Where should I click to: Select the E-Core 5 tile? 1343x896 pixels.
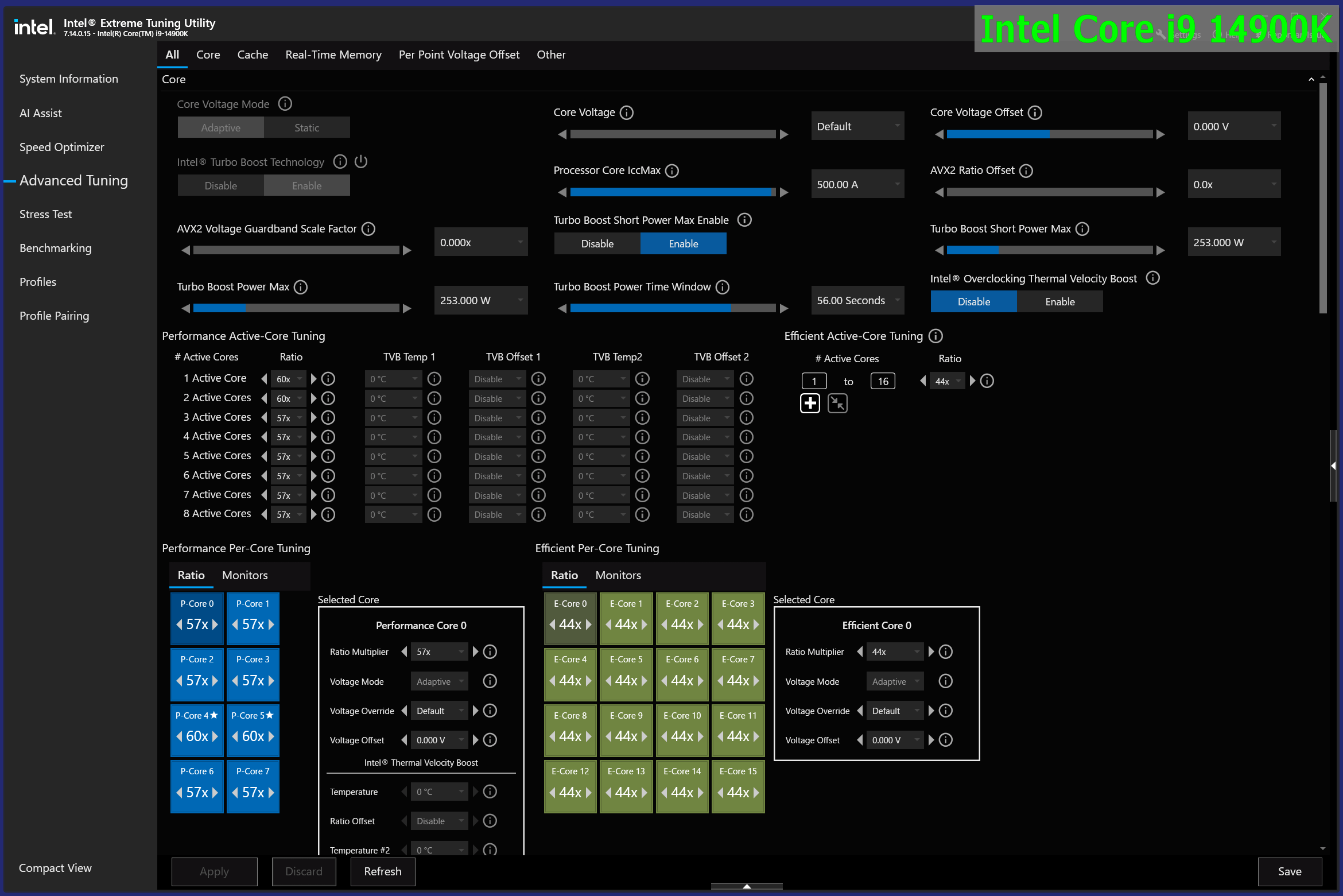point(626,674)
